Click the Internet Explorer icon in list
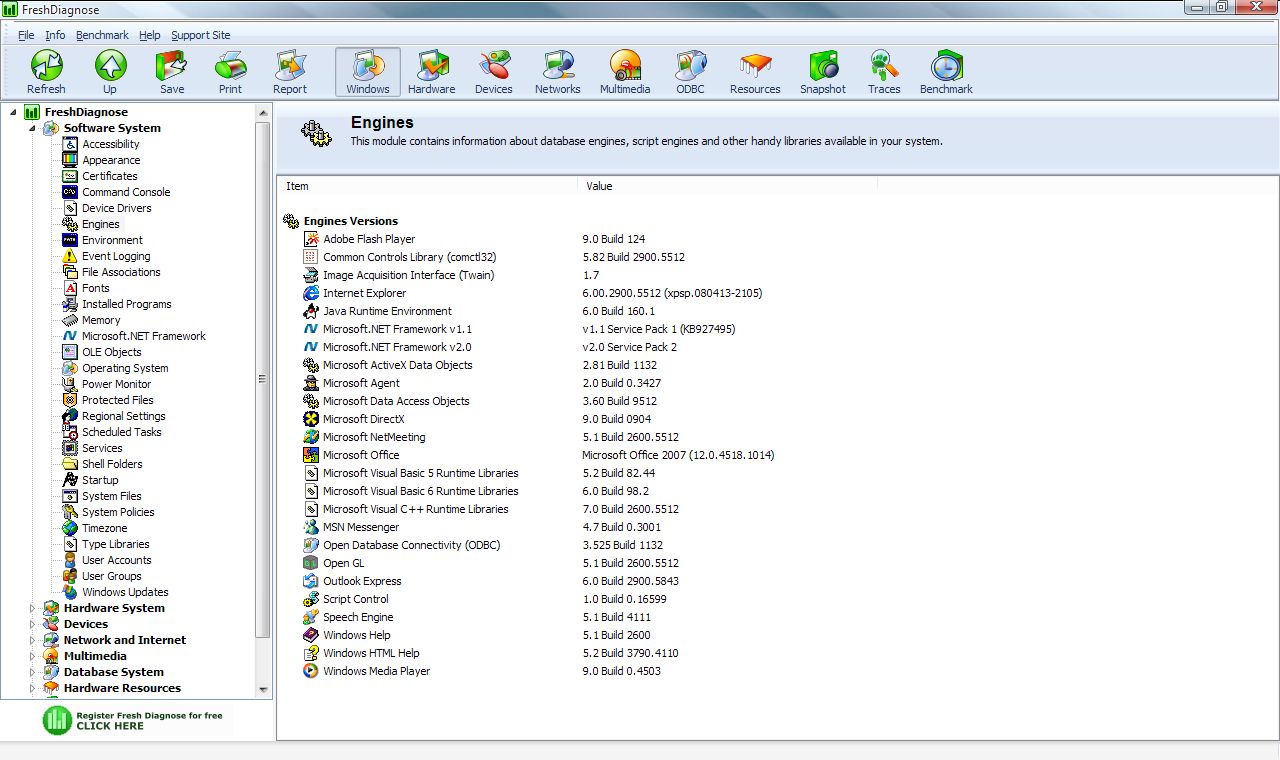The image size is (1280, 760). click(311, 293)
